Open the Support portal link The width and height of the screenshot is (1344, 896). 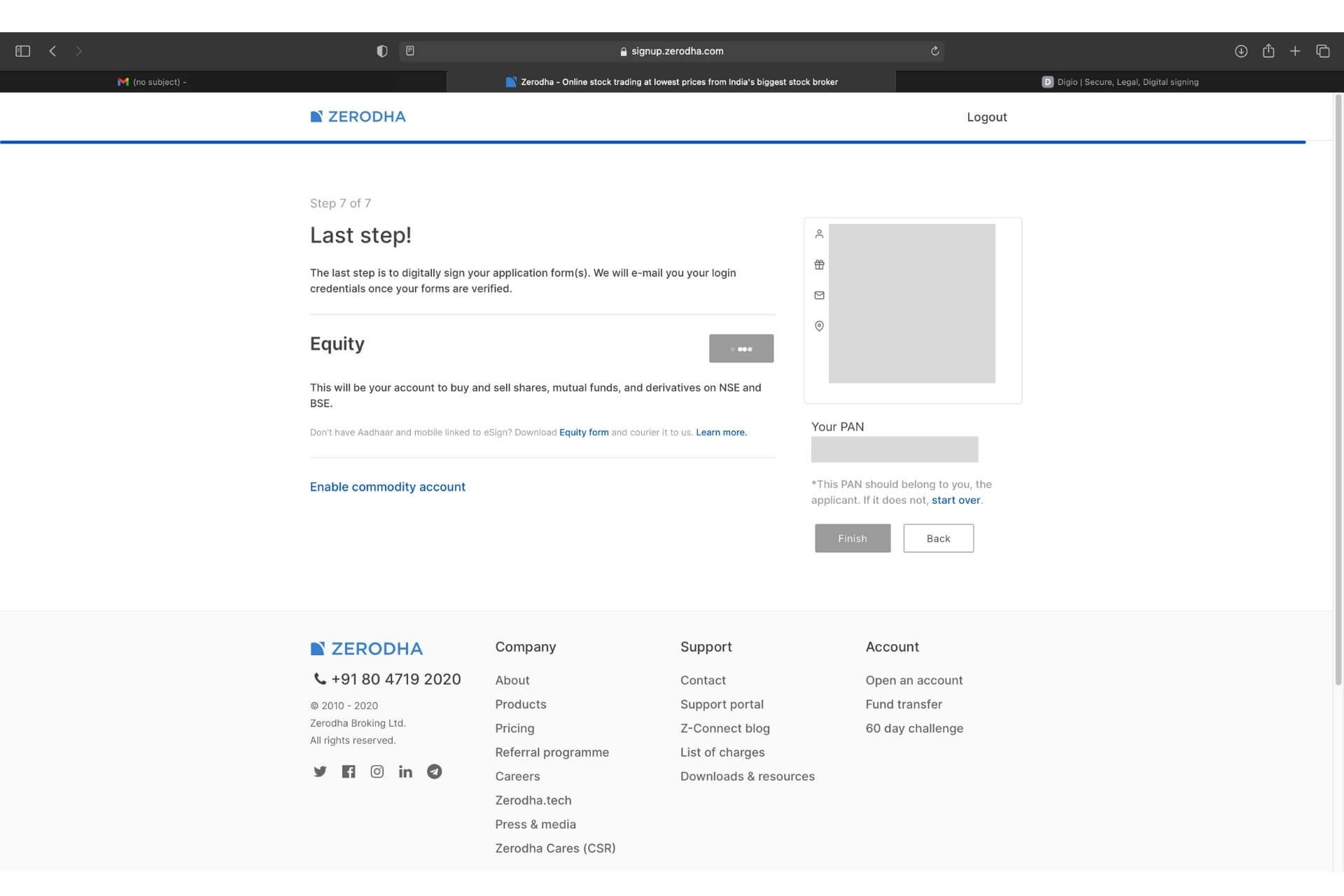tap(722, 704)
